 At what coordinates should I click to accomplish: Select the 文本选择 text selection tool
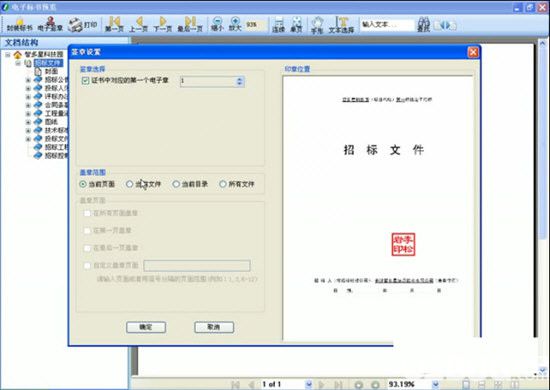point(341,25)
